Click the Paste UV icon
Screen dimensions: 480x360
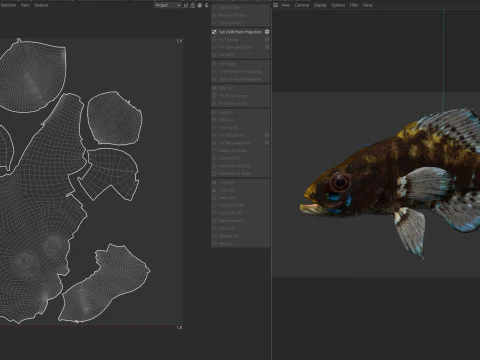coord(214,190)
